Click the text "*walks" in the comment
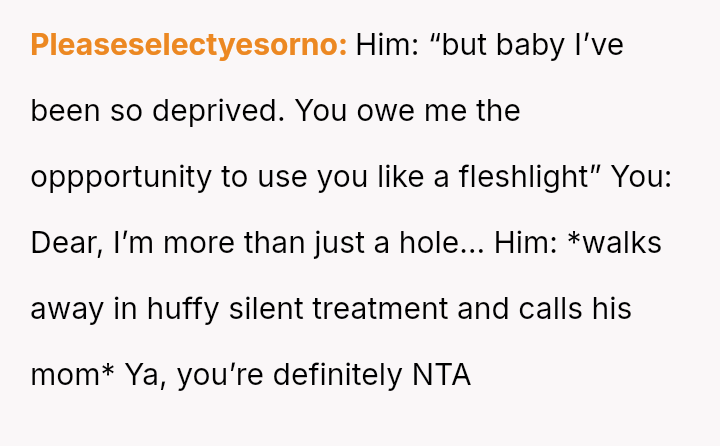Image resolution: width=720 pixels, height=446 pixels. [x=614, y=242]
